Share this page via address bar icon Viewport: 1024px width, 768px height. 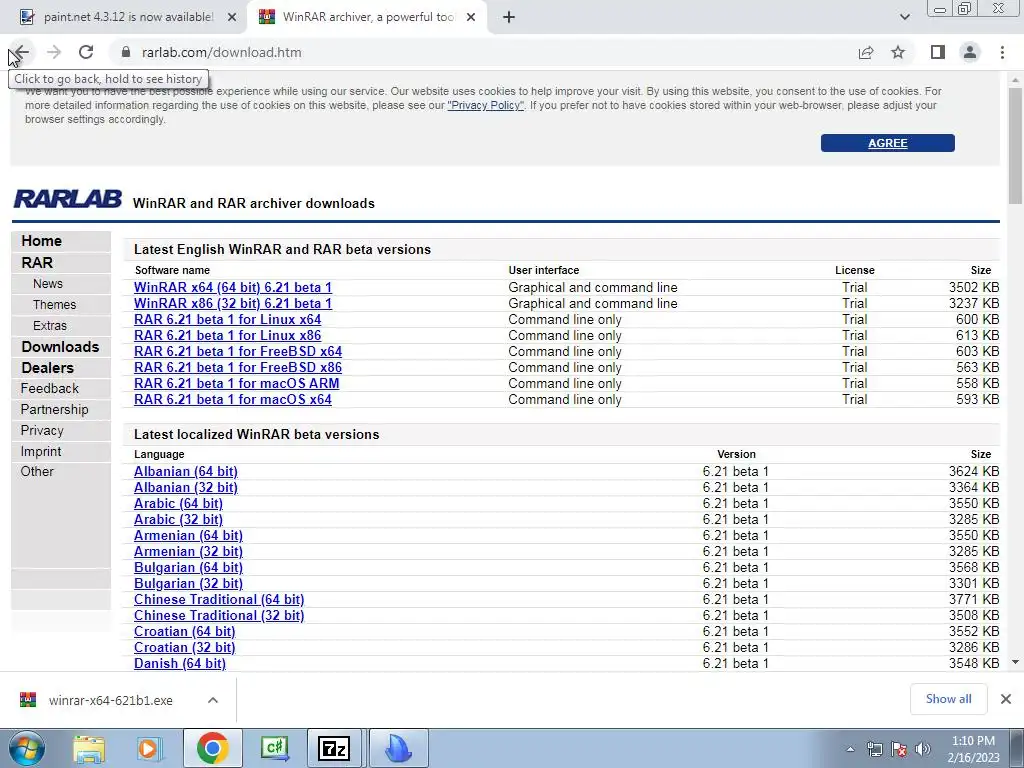[x=866, y=52]
